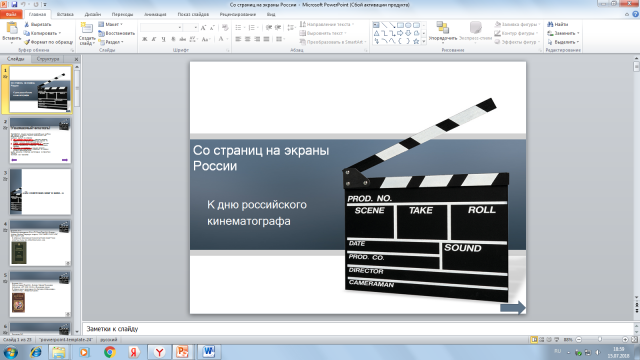The height and width of the screenshot is (360, 640).
Task: Start Slide Show from status bar
Action: click(557, 340)
